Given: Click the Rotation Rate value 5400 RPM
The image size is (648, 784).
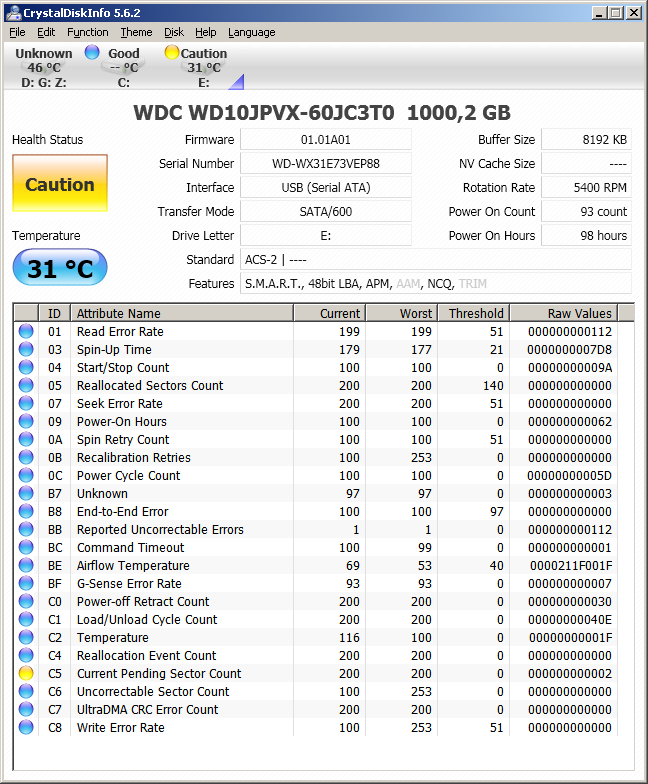Looking at the screenshot, I should pyautogui.click(x=586, y=188).
